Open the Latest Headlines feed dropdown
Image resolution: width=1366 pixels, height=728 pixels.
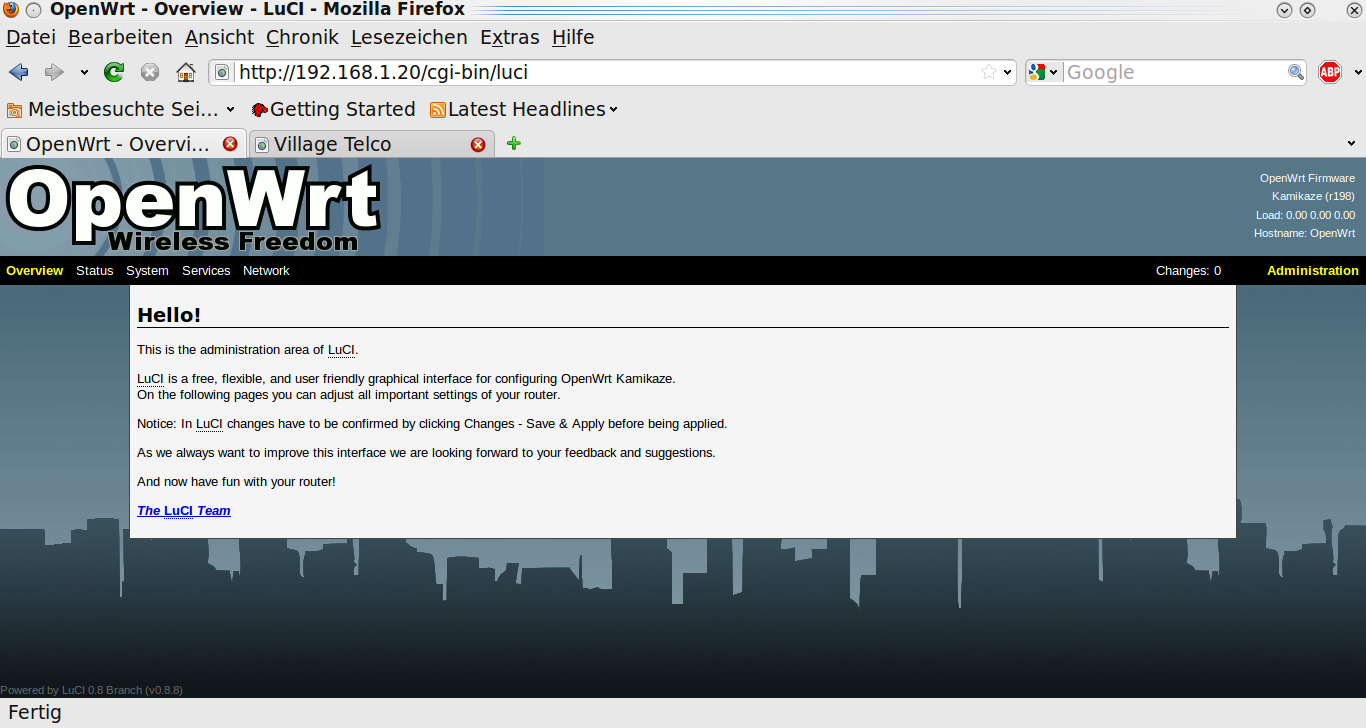[523, 109]
